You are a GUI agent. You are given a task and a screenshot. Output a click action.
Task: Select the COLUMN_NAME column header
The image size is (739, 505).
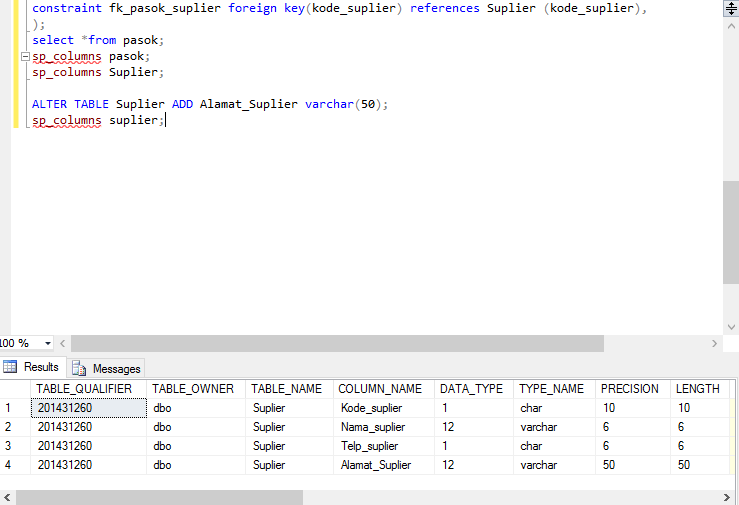(x=384, y=389)
